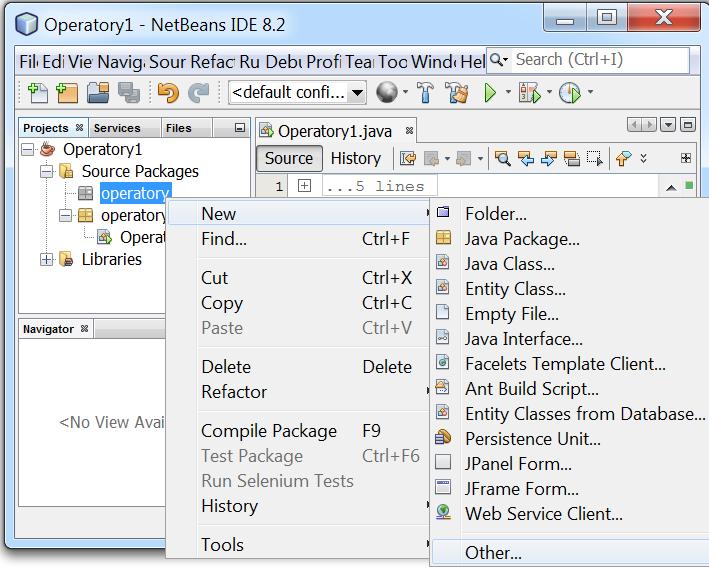Click the Save All toolbar icon

(129, 93)
